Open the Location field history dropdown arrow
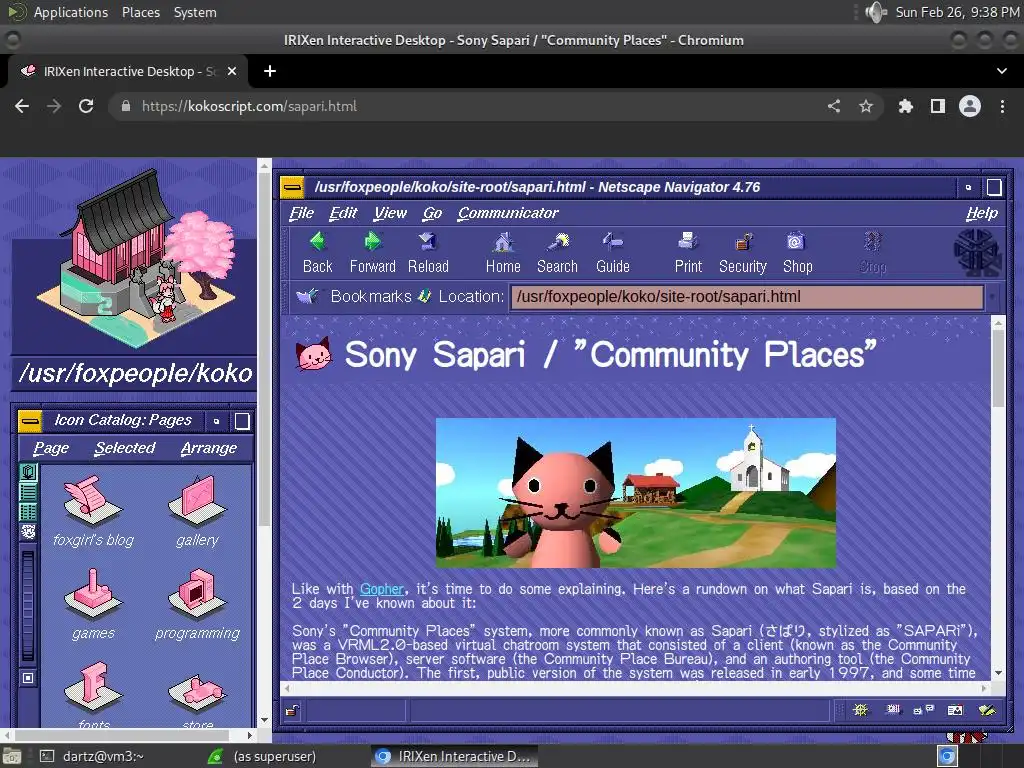Screen dimensions: 1024x768 tap(992, 297)
